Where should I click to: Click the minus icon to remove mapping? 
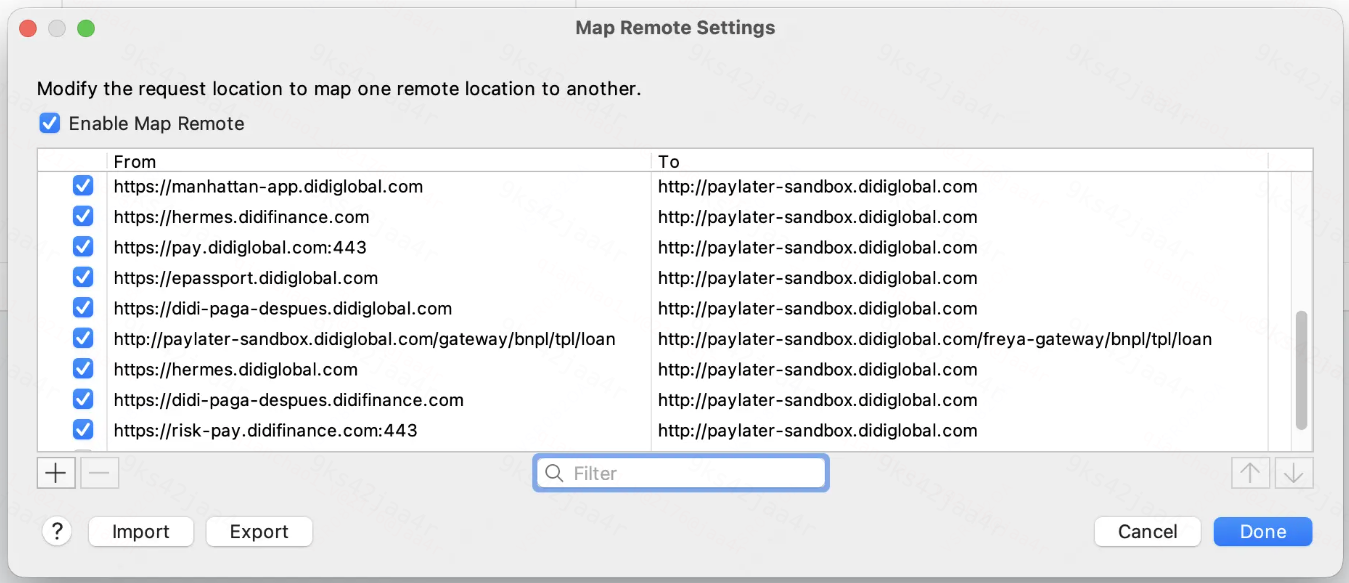[x=99, y=473]
